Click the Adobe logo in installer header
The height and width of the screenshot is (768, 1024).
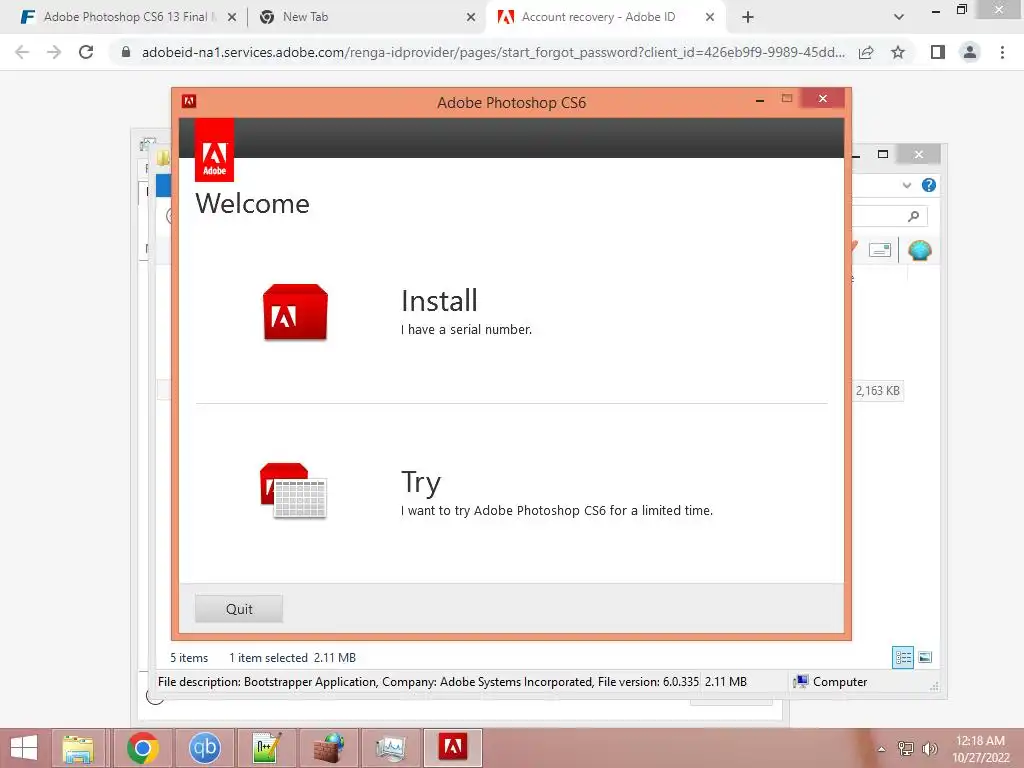click(x=214, y=150)
